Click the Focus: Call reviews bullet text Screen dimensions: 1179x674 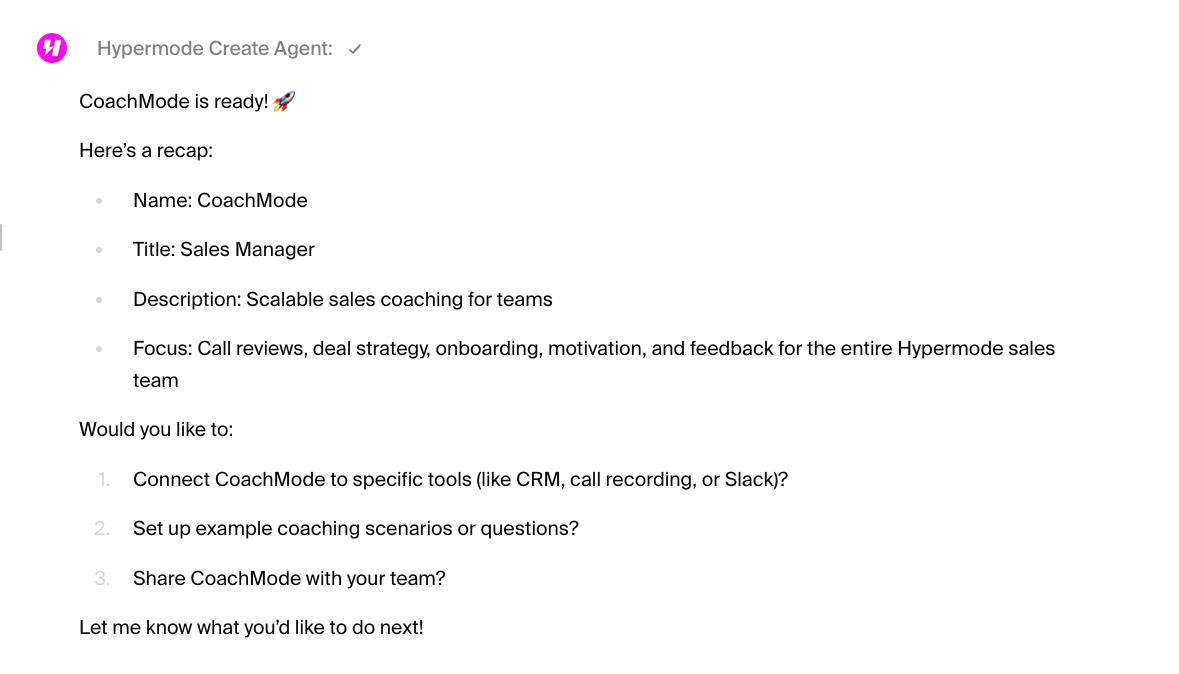[x=594, y=364]
